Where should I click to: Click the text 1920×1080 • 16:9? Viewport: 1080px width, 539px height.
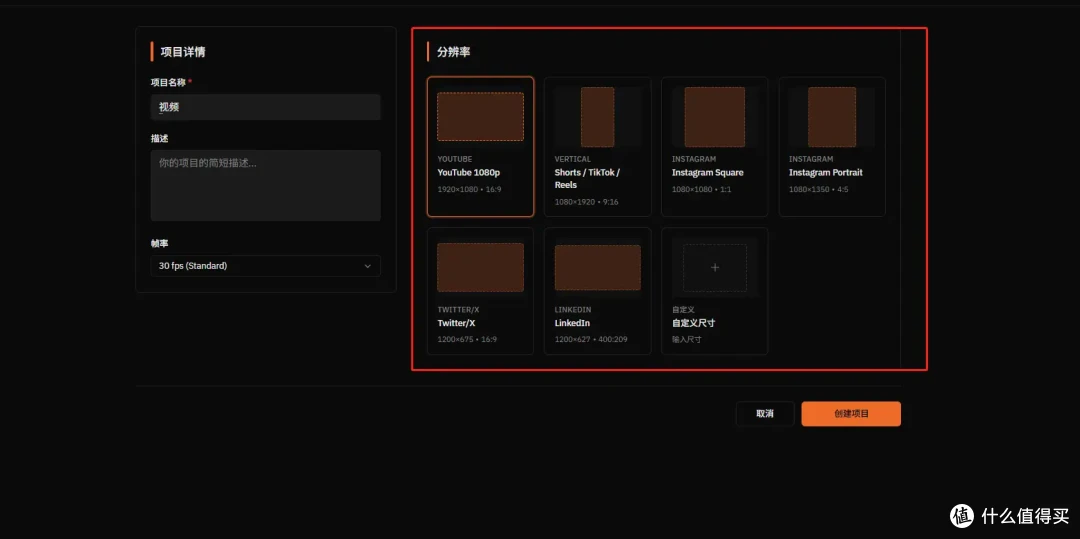pos(469,189)
